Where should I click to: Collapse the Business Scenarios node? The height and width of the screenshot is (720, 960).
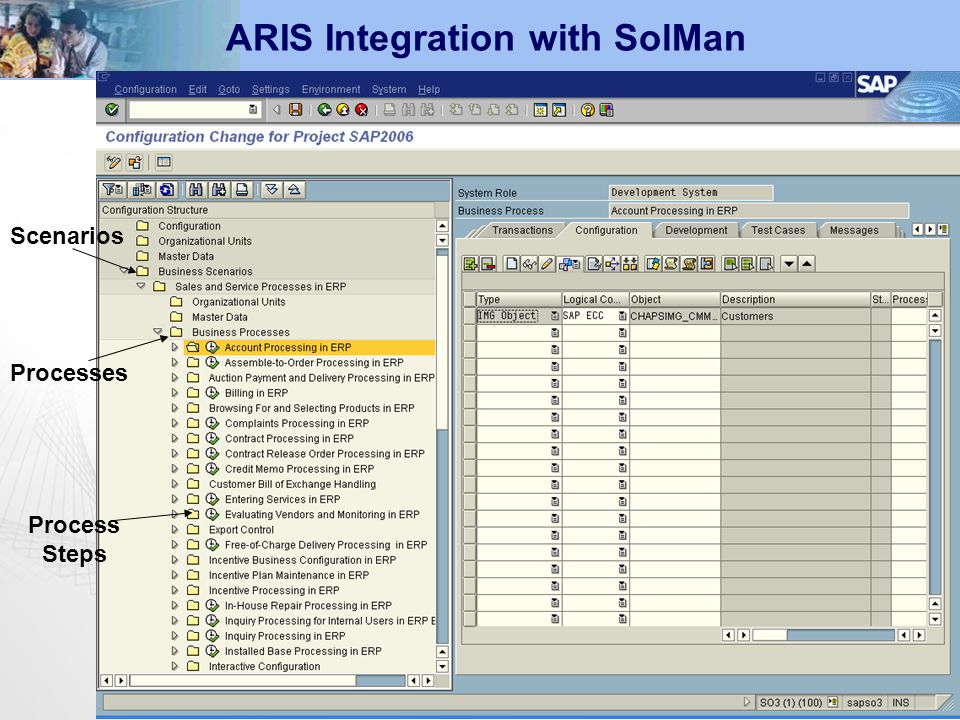pyautogui.click(x=124, y=271)
